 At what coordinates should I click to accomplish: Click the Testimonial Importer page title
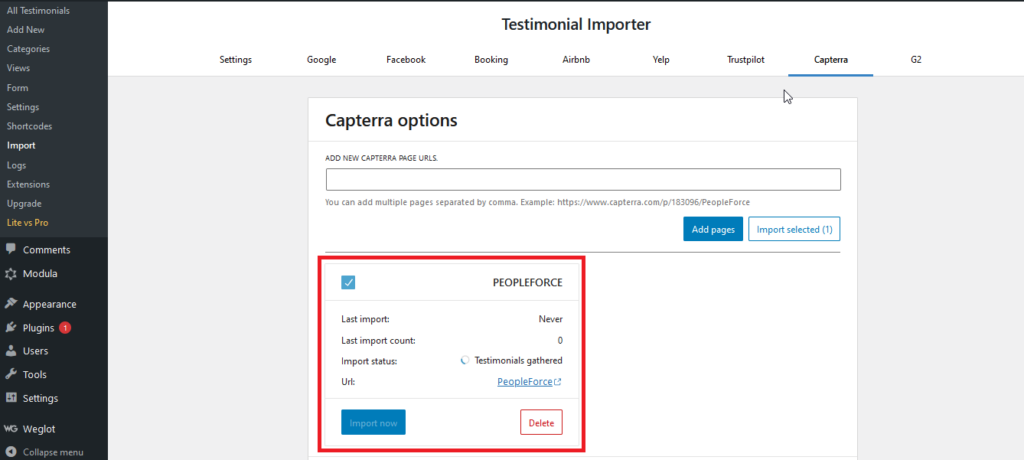576,25
